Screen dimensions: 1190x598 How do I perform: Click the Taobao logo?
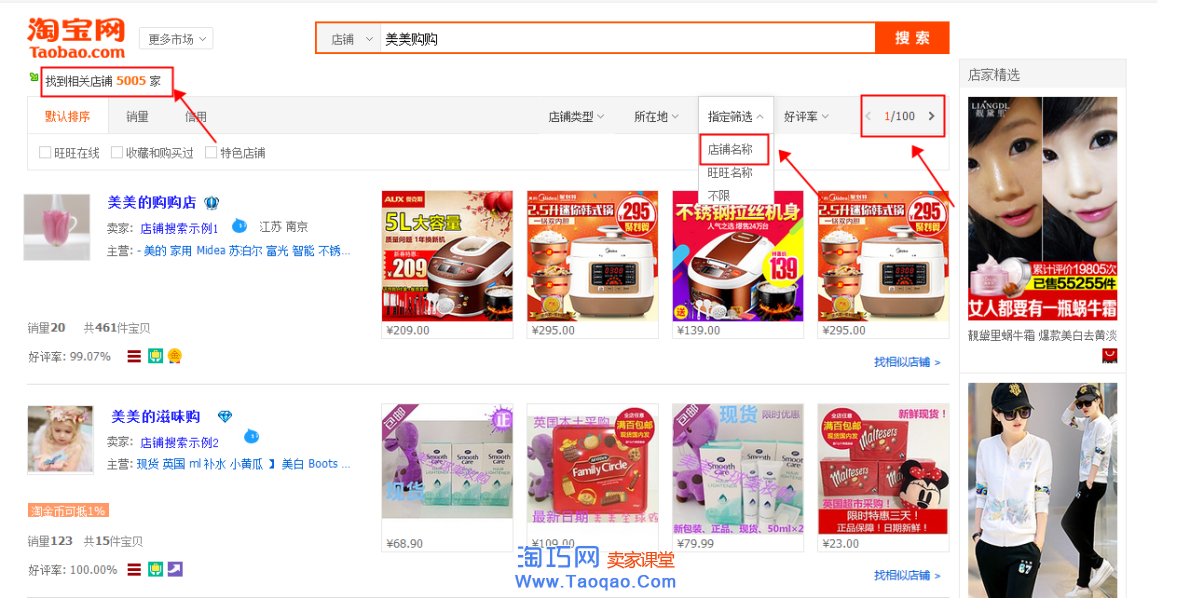(x=76, y=39)
